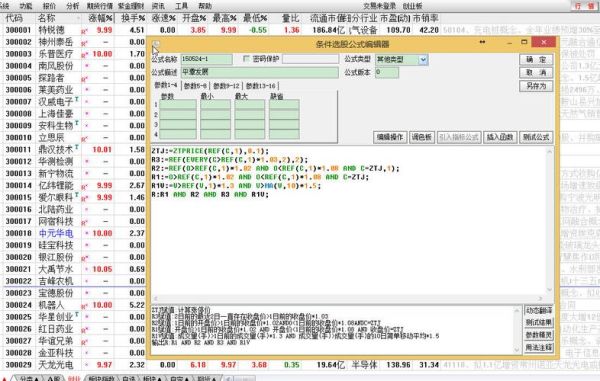Switch to the 参数5-8 tab
Image resolution: width=600 pixels, height=381 pixels.
coord(195,86)
